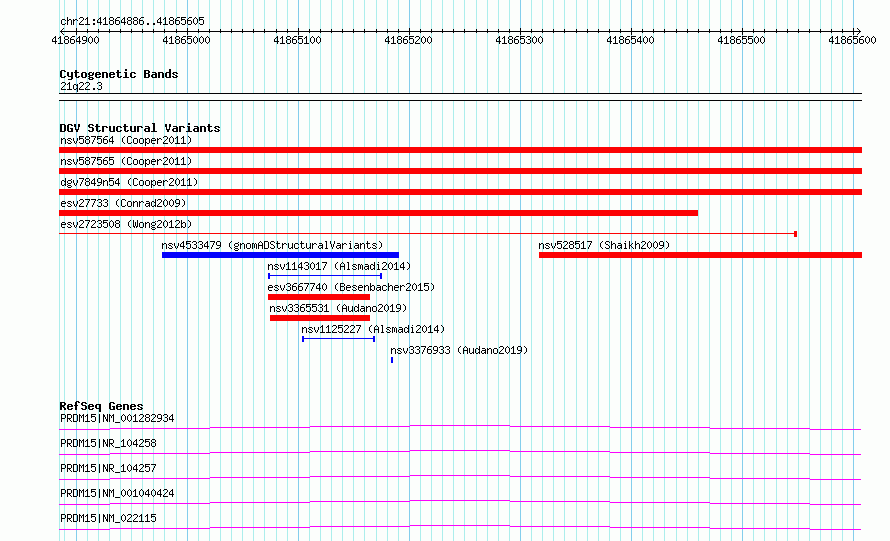Click the blue bracket line of nsv1125227
The image size is (890, 541).
(339, 339)
